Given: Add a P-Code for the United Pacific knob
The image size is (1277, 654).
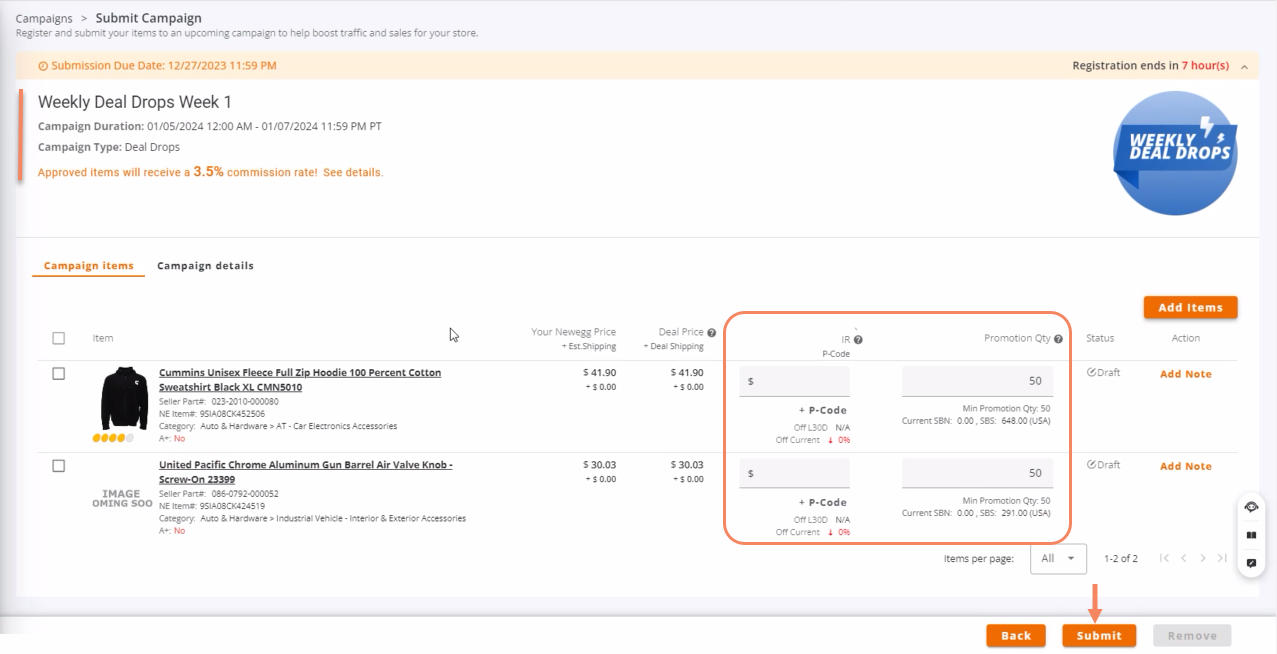Looking at the screenshot, I should [x=822, y=502].
